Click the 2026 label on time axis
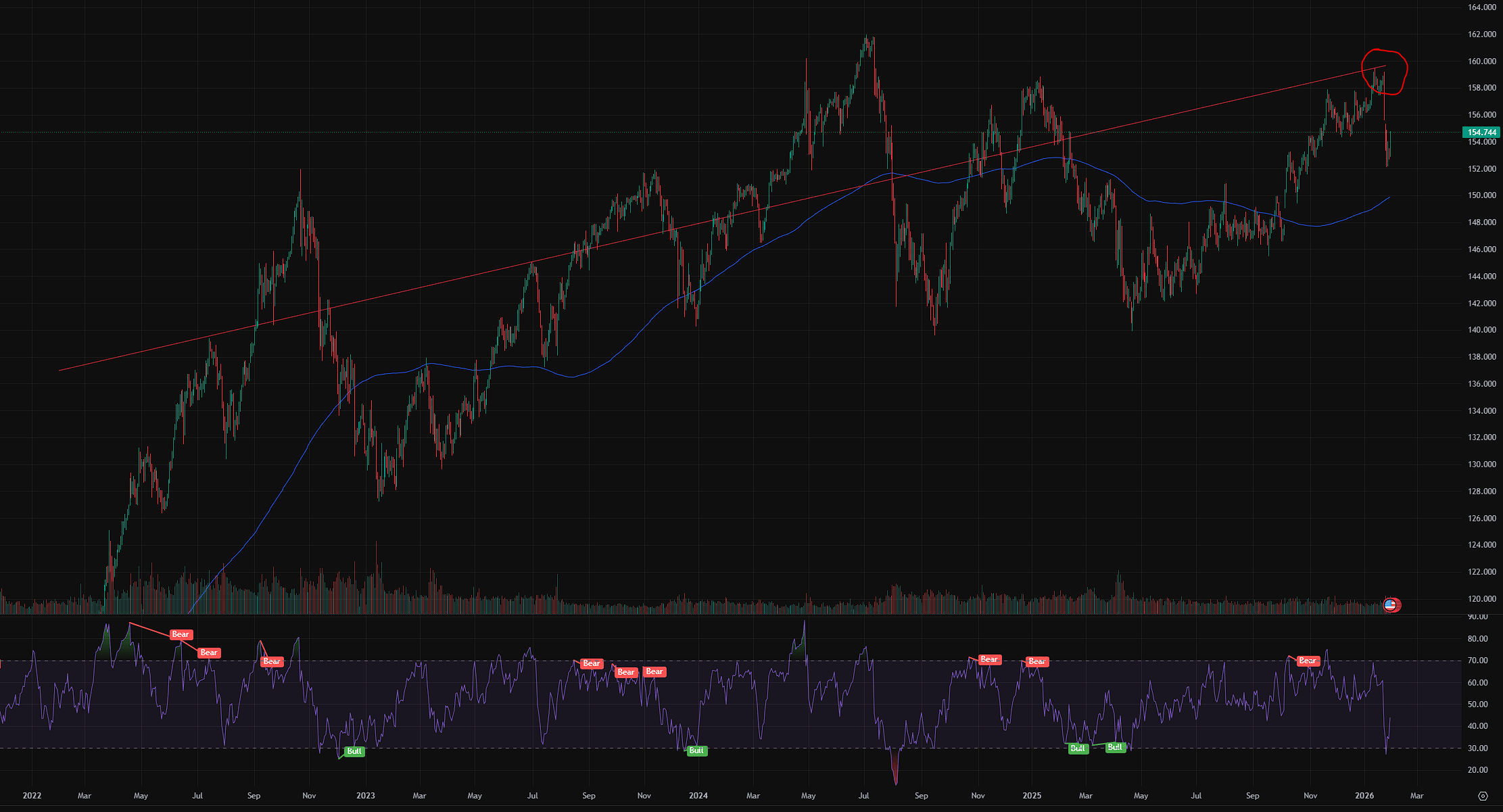This screenshot has width=1503, height=812. click(x=1364, y=796)
